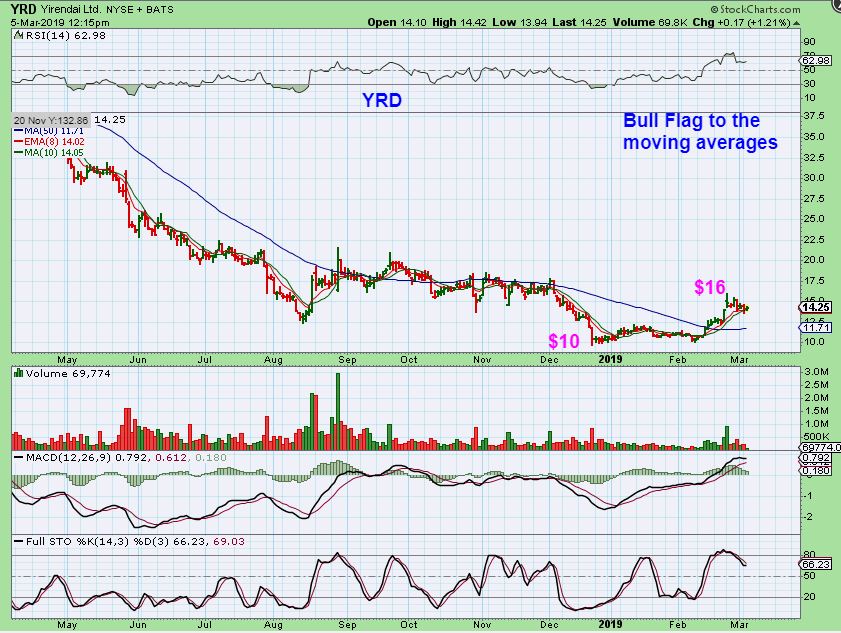Click the Bull Flag to the moving averages note

[699, 131]
